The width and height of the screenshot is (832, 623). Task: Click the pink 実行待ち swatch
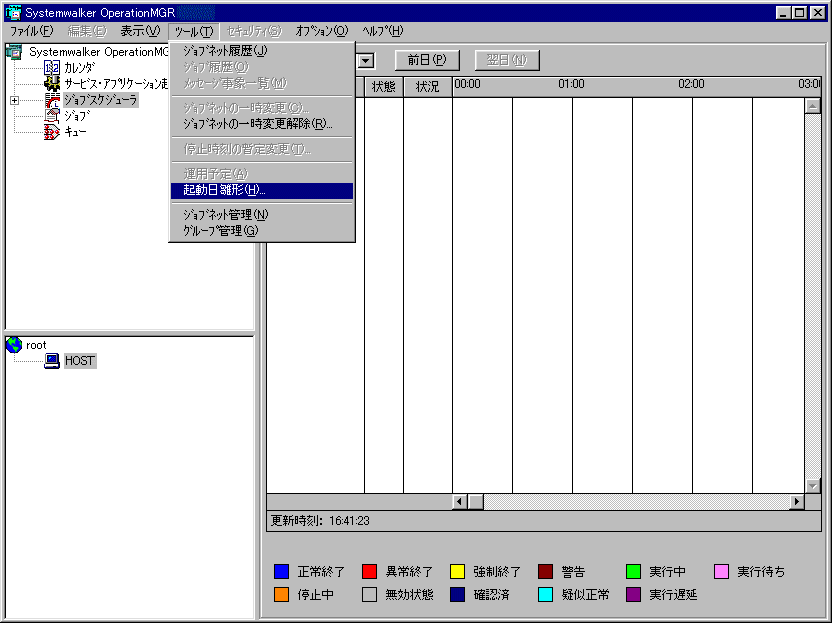pos(722,572)
